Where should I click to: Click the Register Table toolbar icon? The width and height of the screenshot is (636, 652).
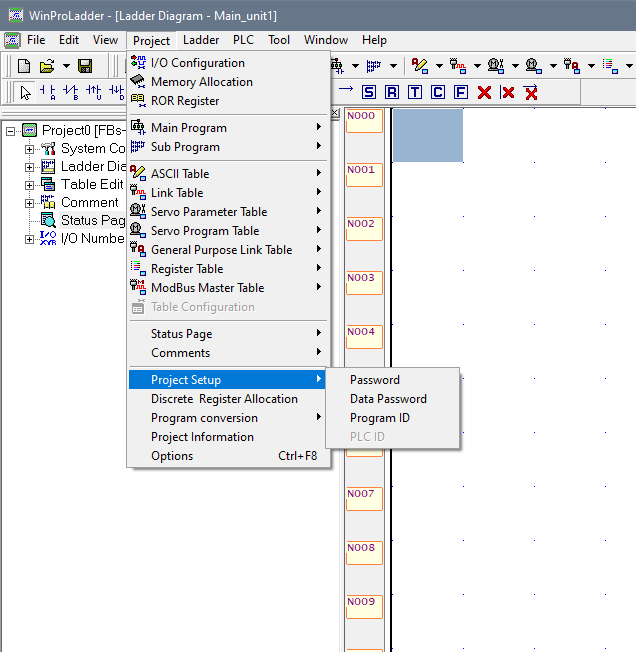coord(610,66)
